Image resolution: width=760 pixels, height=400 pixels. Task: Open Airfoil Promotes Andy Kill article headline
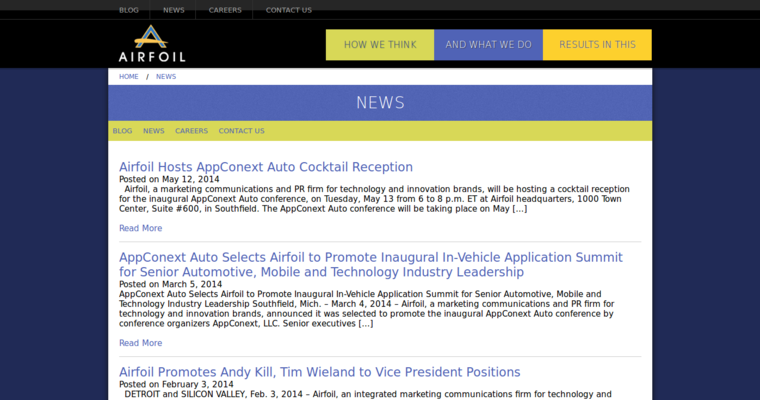coord(320,372)
